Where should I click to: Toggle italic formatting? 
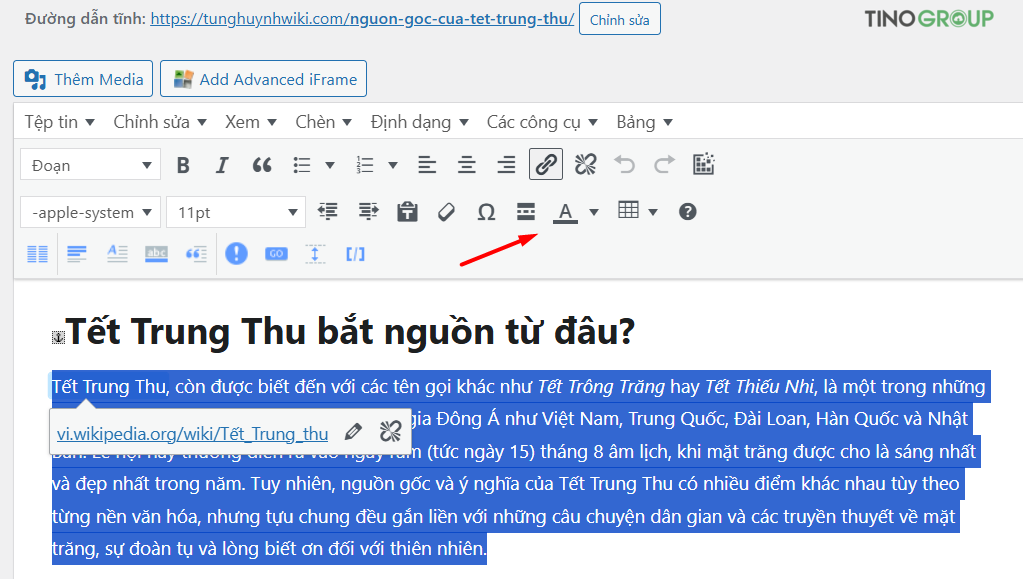(x=222, y=165)
